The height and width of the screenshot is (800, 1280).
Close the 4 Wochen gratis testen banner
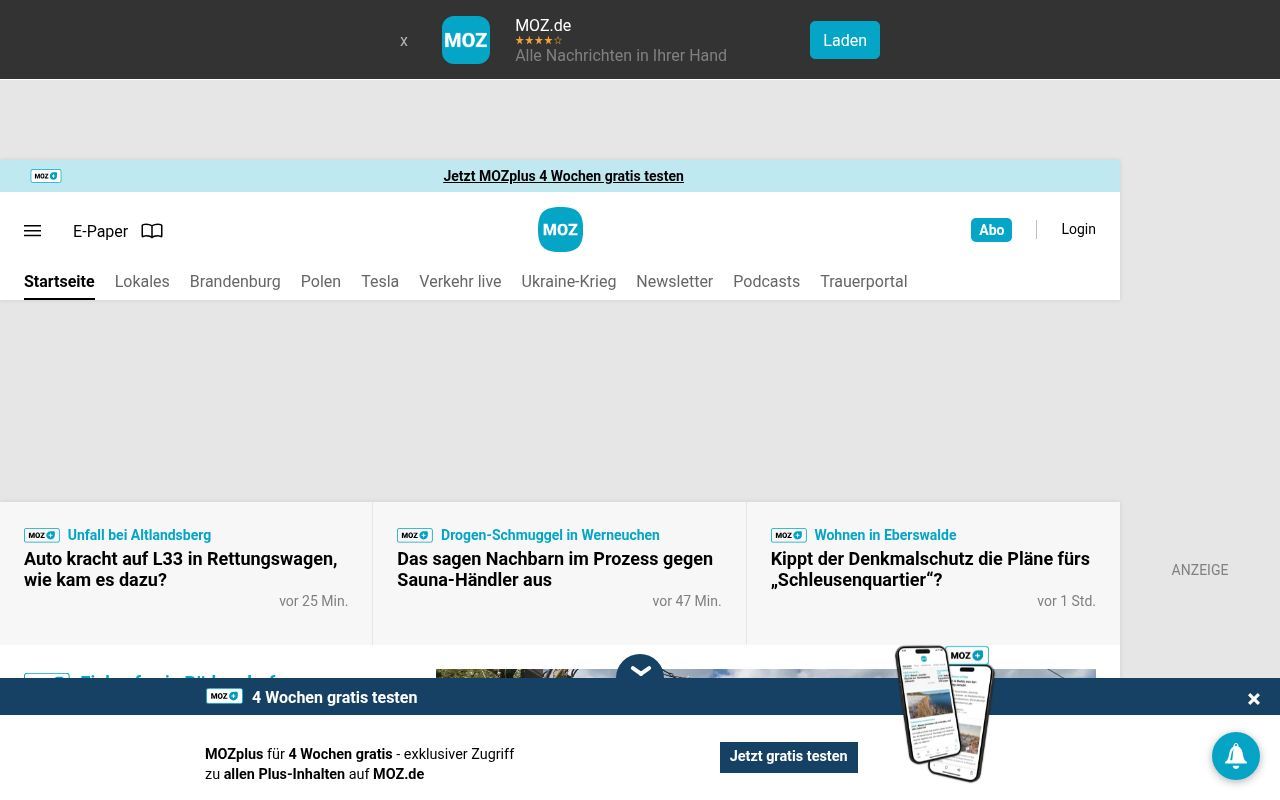pos(1253,699)
